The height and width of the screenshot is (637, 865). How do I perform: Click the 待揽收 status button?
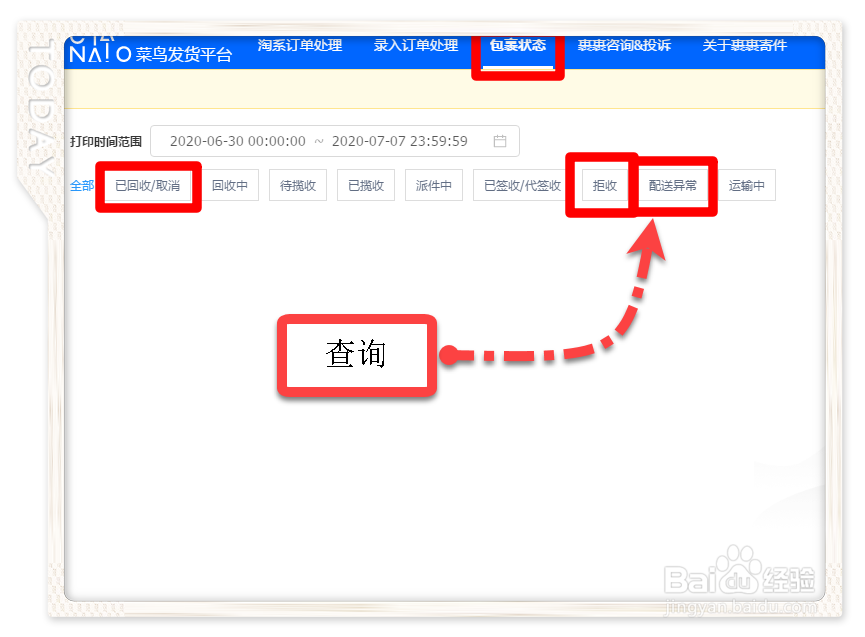[x=297, y=185]
